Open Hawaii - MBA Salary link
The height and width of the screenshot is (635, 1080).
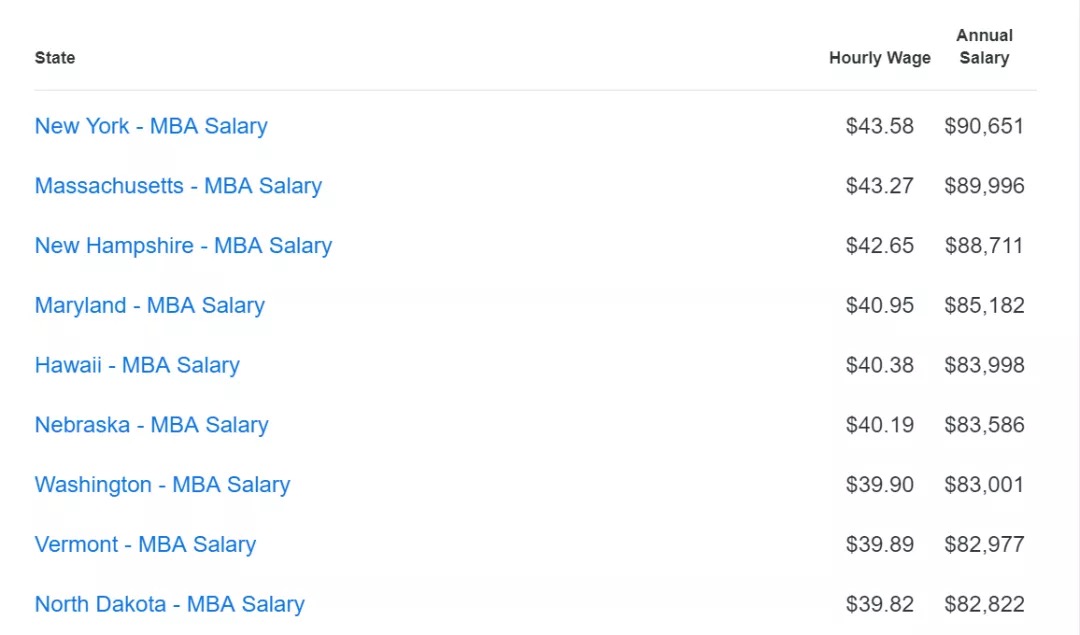[x=137, y=365]
